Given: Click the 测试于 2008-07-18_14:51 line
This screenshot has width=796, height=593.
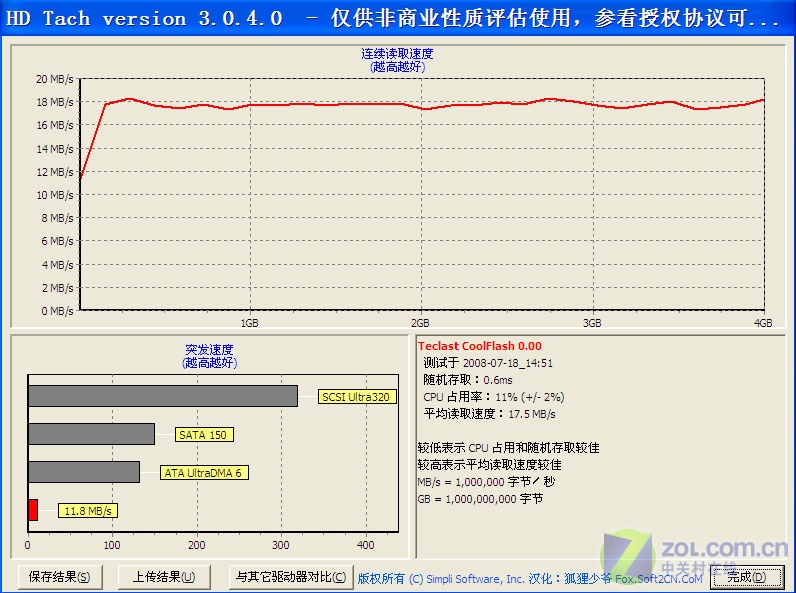Looking at the screenshot, I should click(x=488, y=363).
